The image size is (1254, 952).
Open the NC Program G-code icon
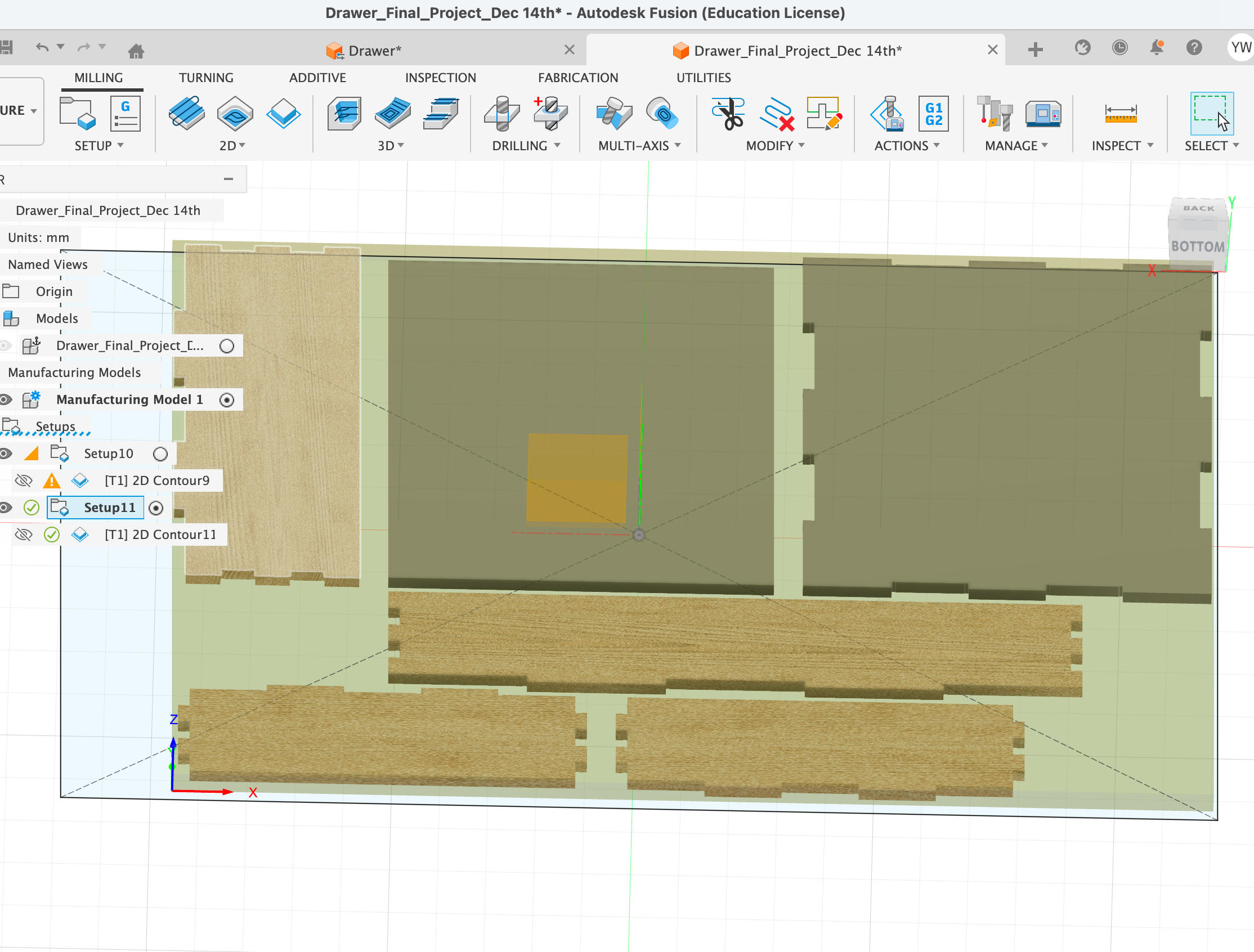[x=126, y=113]
